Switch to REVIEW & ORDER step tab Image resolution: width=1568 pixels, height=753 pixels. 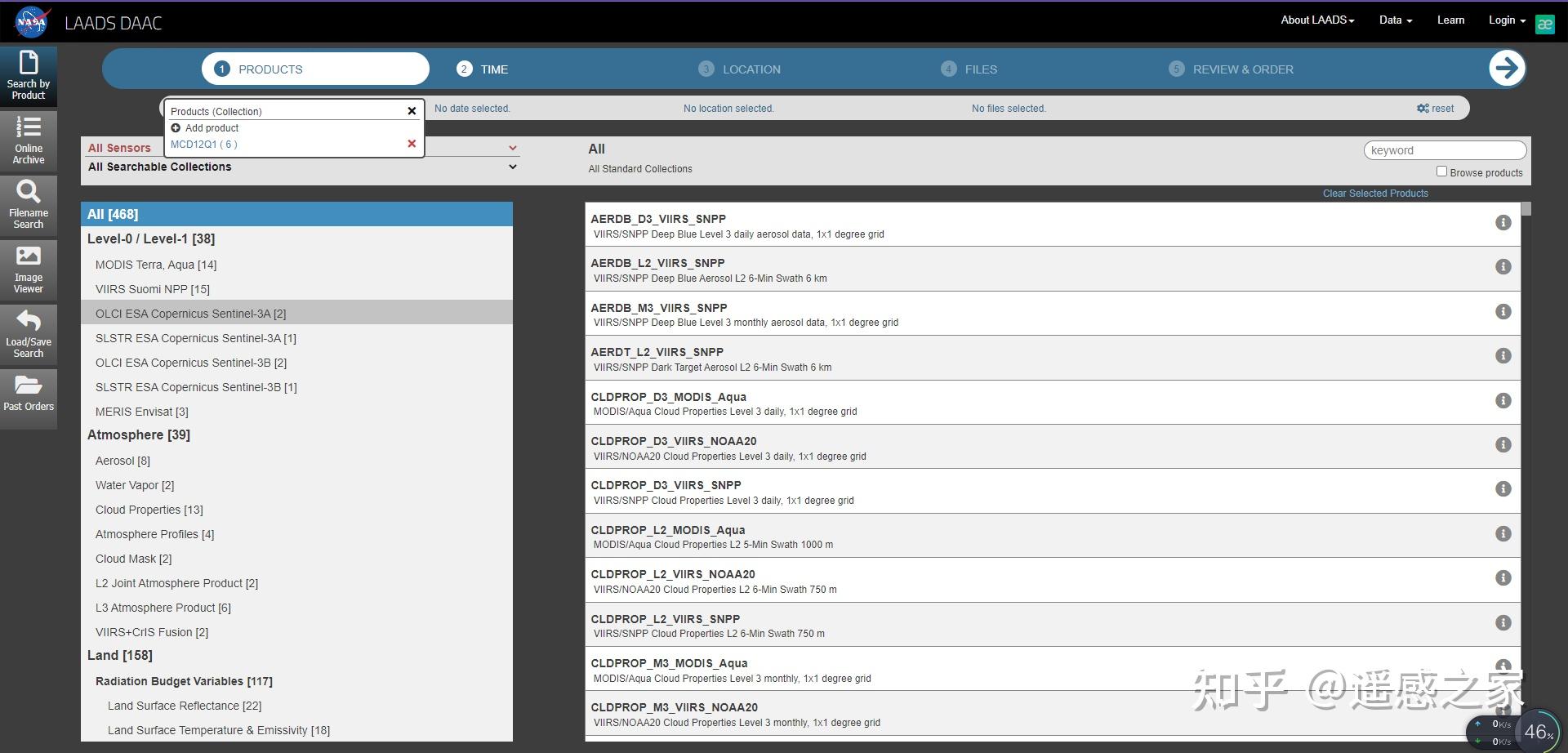[x=1231, y=69]
